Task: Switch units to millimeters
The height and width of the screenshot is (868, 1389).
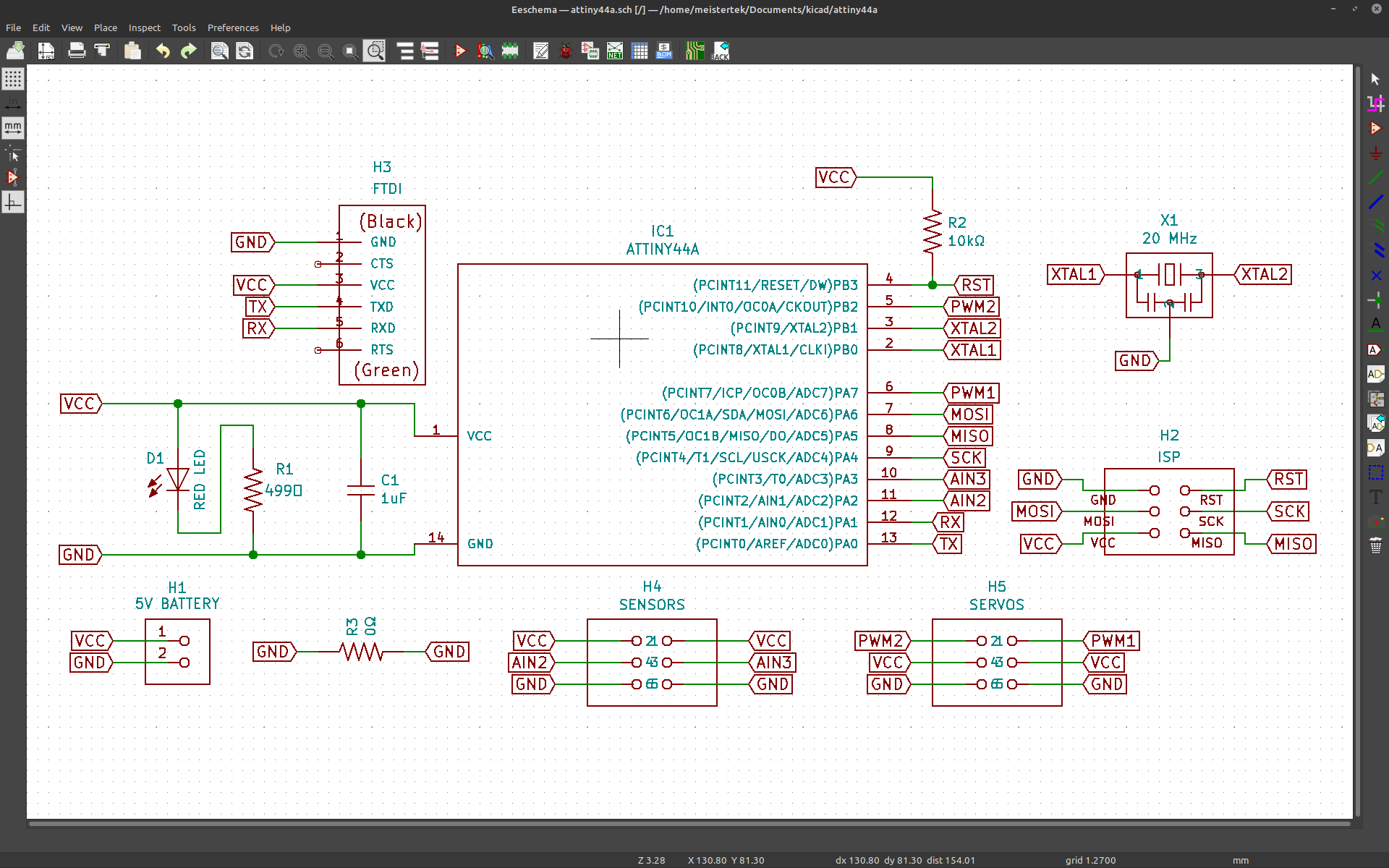Action: point(13,128)
